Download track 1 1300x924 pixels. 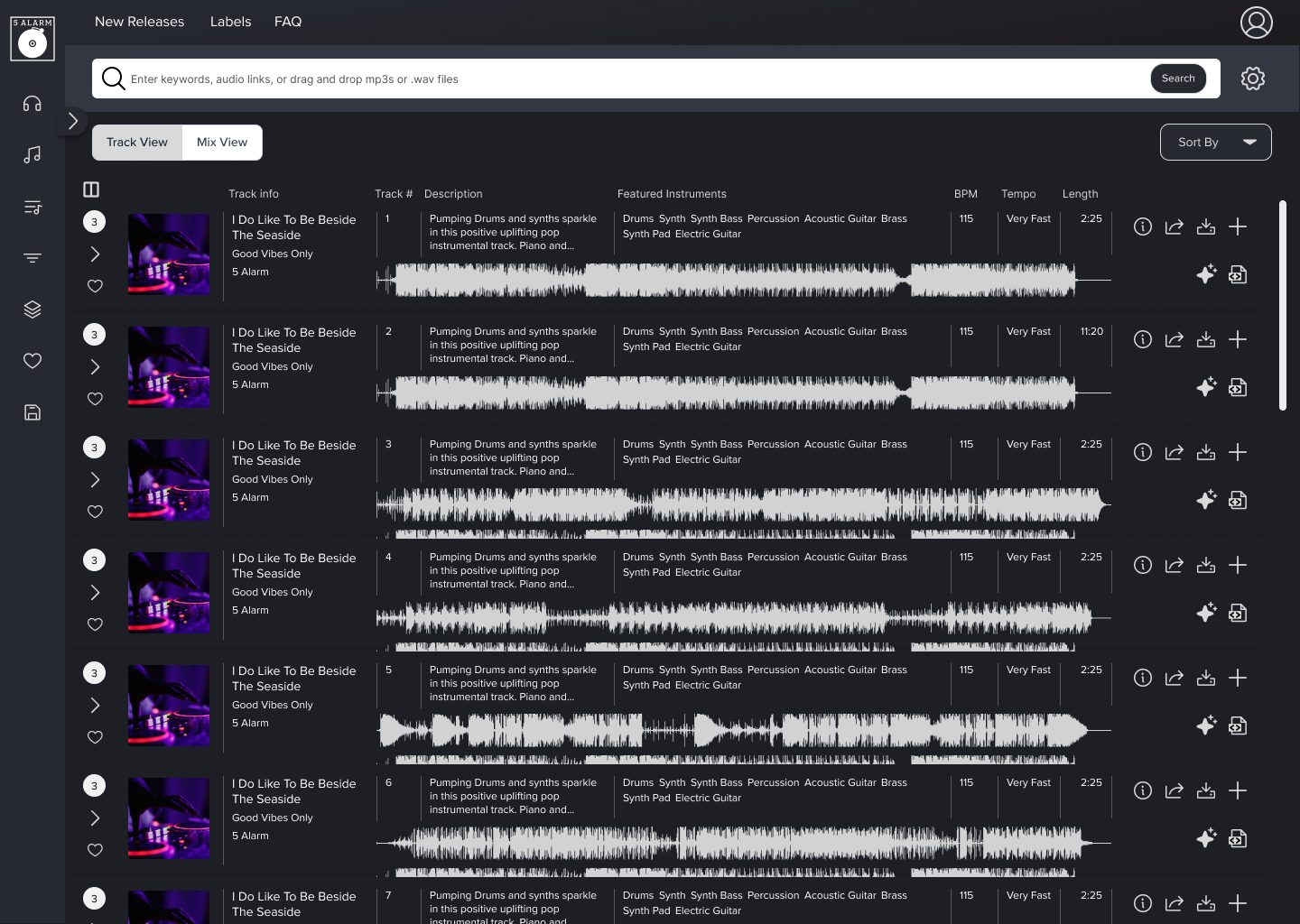coord(1206,226)
